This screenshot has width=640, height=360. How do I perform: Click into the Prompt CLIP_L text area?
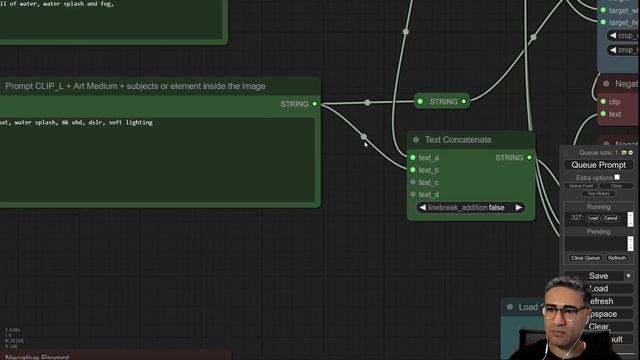157,160
